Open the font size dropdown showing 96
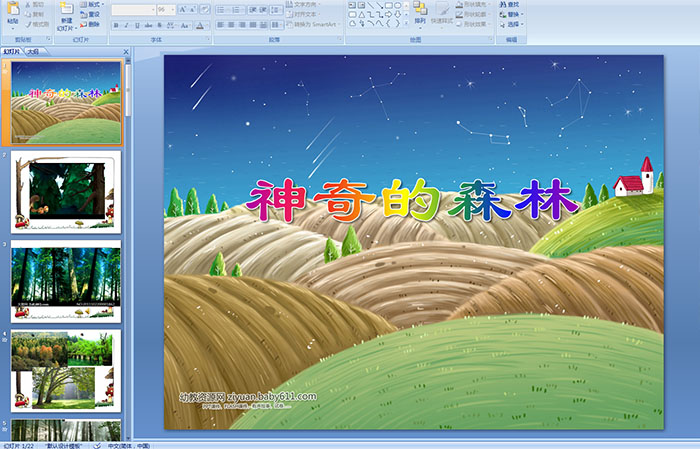Image resolution: width=700 pixels, height=449 pixels. coord(173,10)
